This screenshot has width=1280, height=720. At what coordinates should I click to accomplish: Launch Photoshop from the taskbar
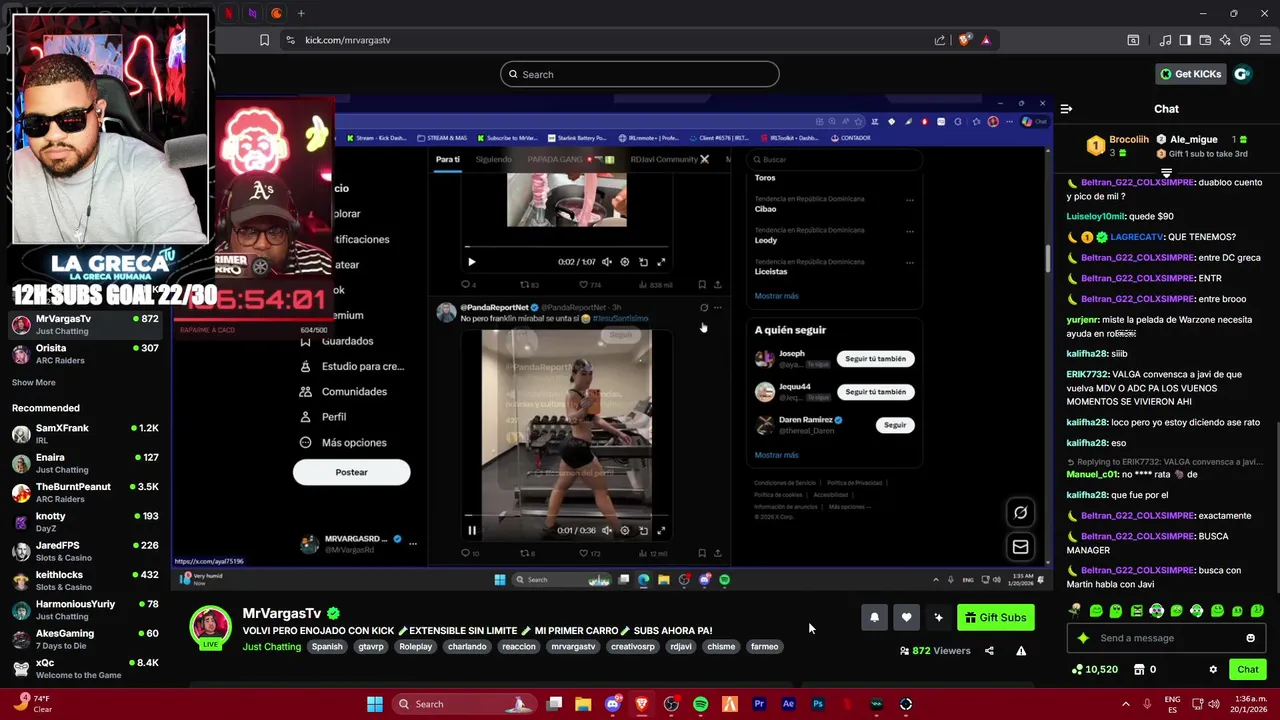[x=817, y=704]
